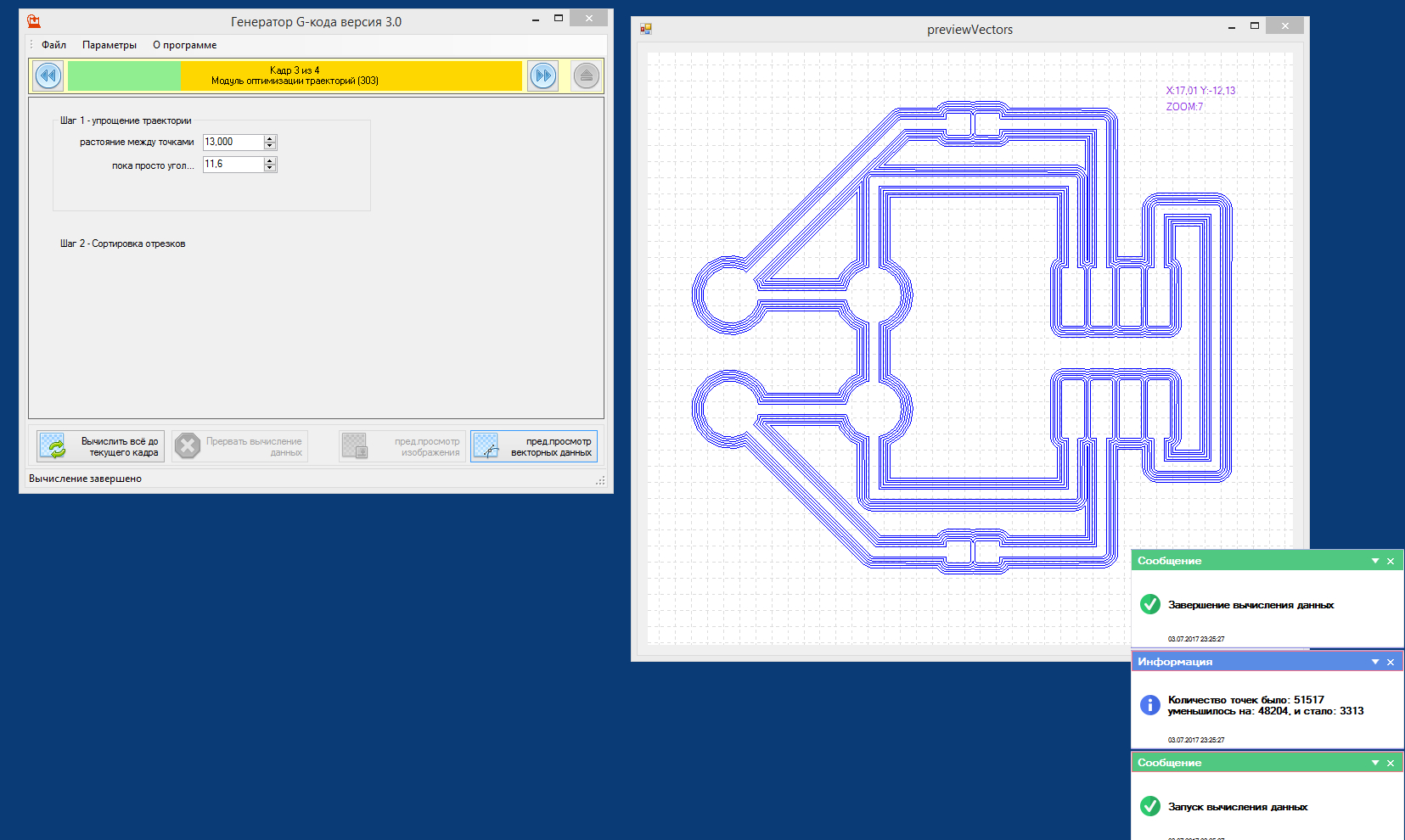Viewport: 1405px width, 840px height.
Task: Open the Файл menu
Action: coord(53,45)
